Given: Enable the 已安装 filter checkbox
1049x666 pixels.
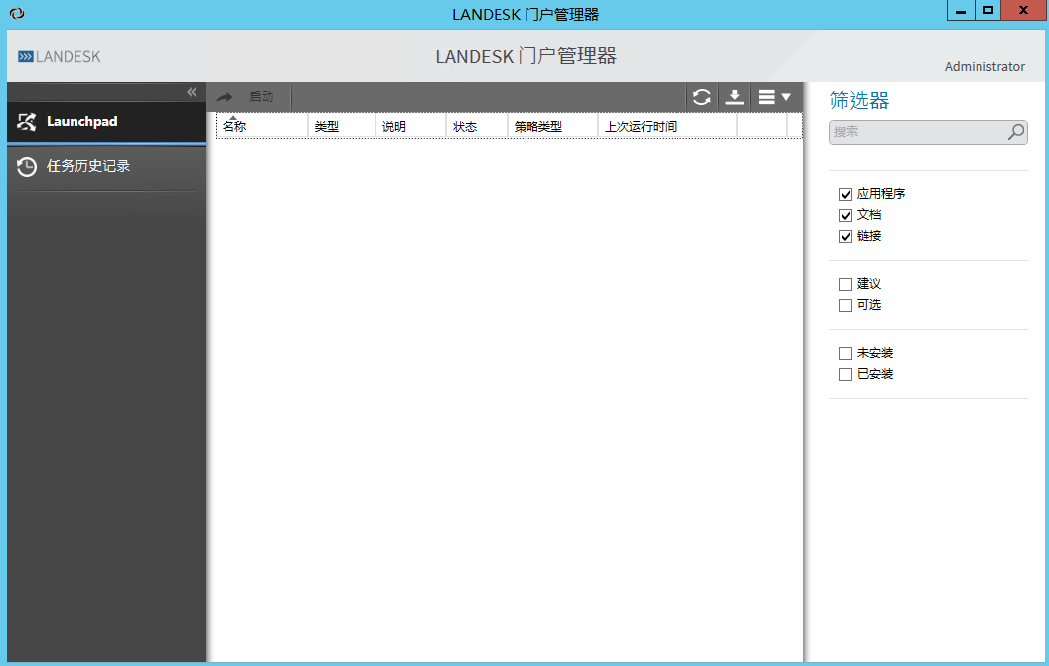Looking at the screenshot, I should [x=846, y=374].
